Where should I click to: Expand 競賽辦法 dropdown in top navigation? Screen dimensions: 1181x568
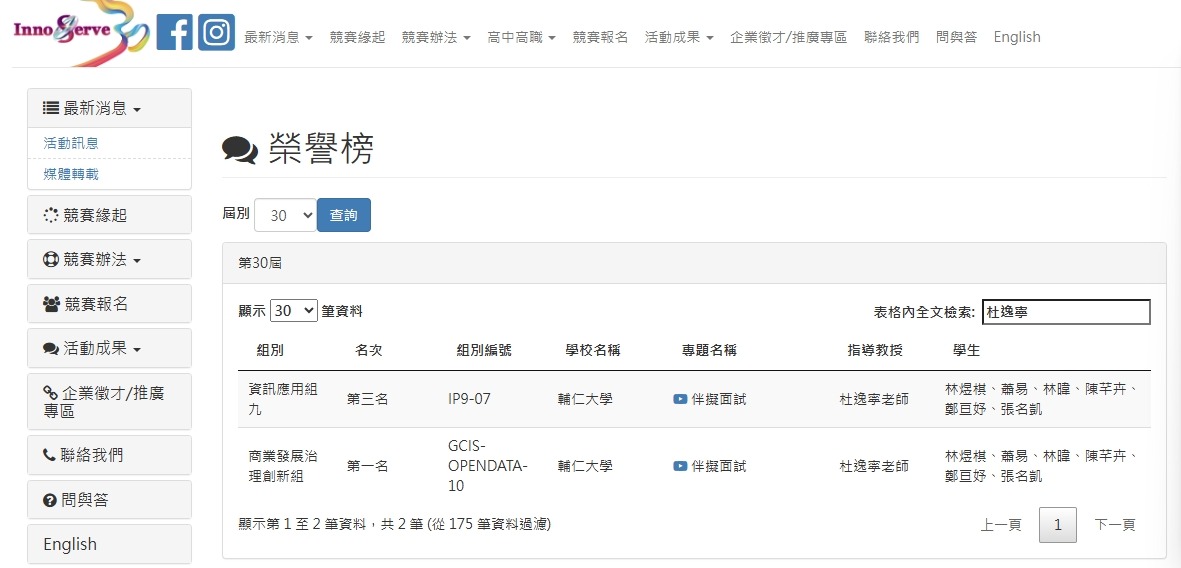pos(435,37)
